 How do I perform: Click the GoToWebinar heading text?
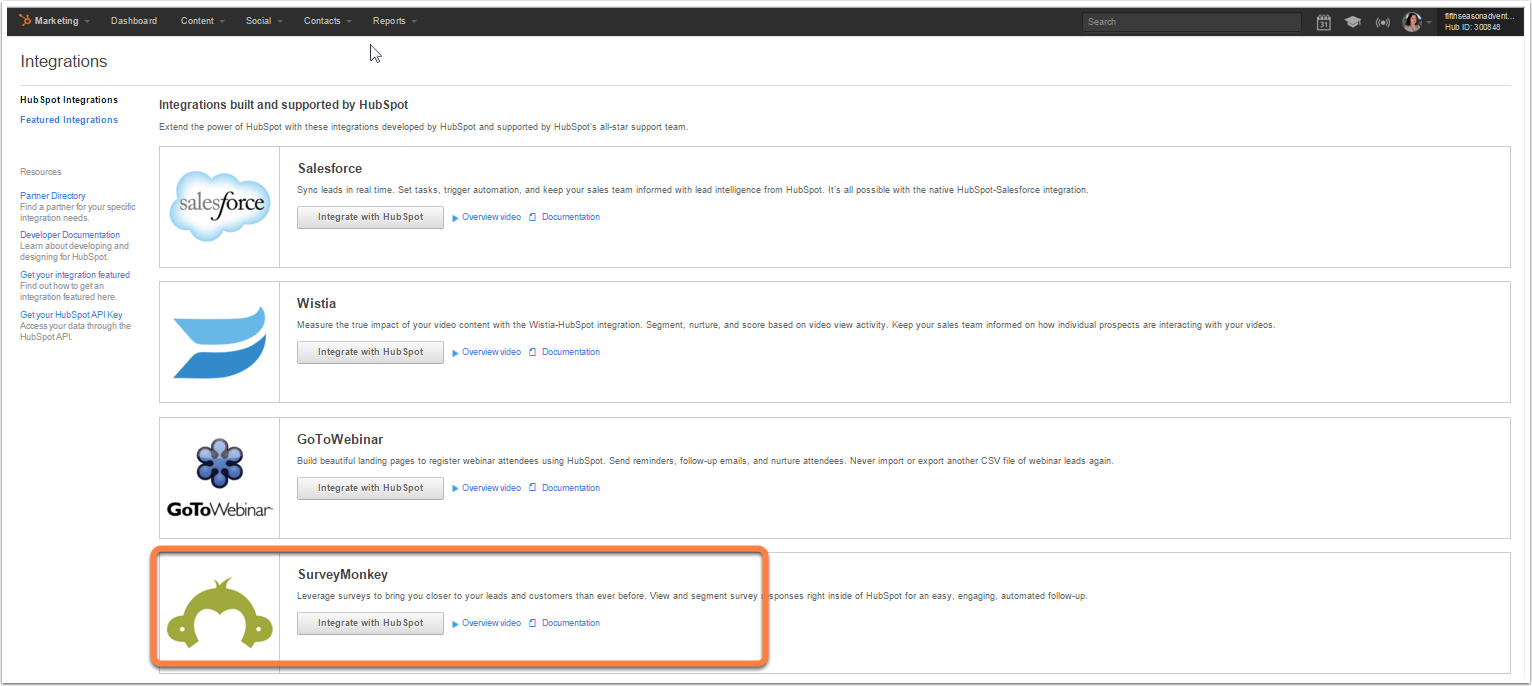[x=341, y=439]
